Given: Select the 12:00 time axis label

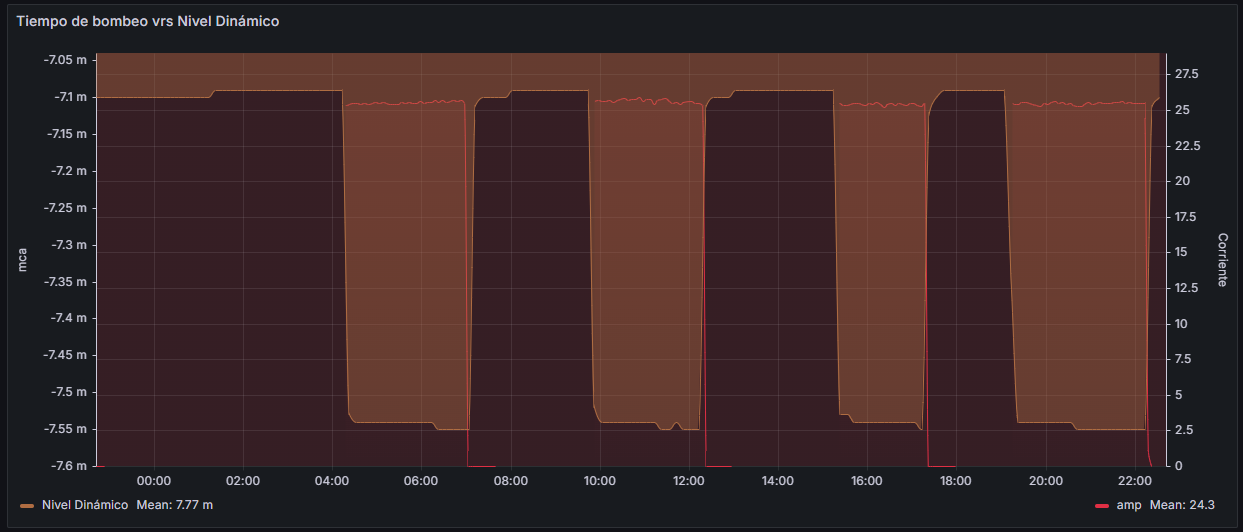Looking at the screenshot, I should [689, 480].
